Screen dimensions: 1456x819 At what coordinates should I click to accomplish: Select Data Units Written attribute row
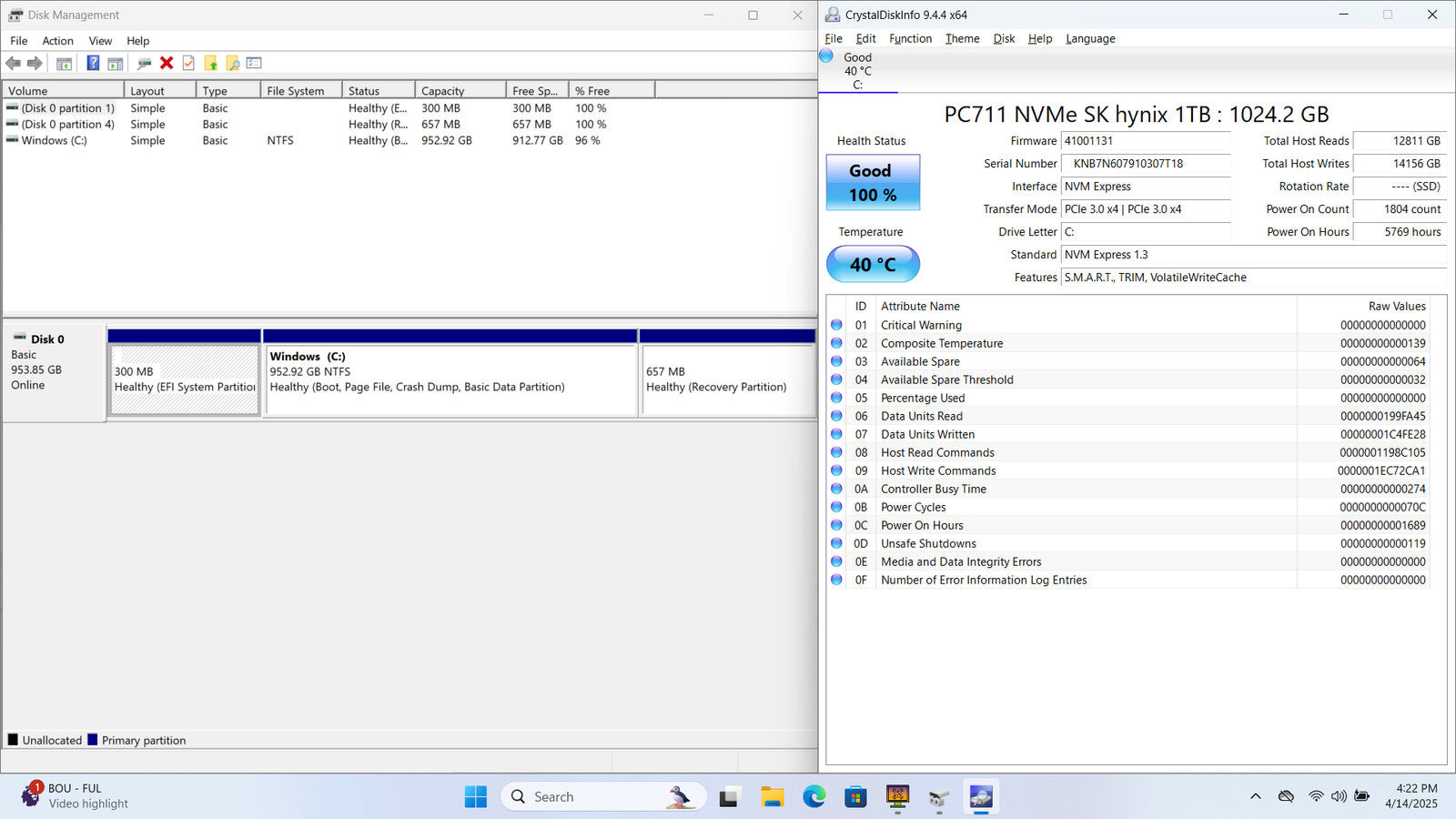pos(1128,434)
